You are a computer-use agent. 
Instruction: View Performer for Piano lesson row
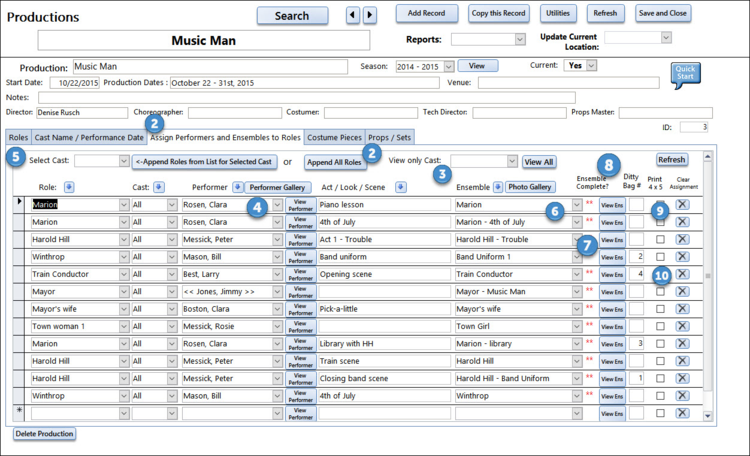[x=300, y=205]
